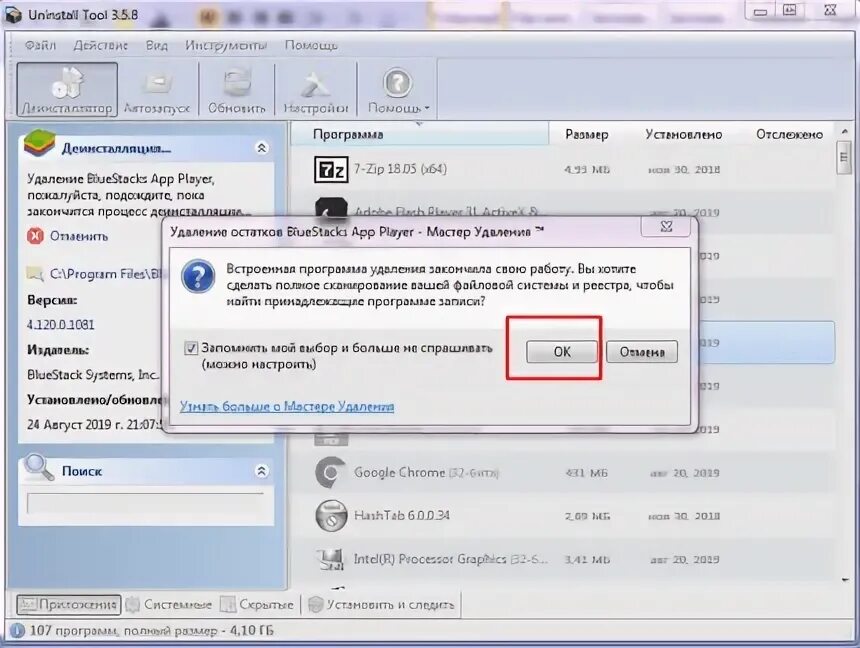Uncheck 'Запомнить мой выбор' checkbox
The width and height of the screenshot is (860, 648).
click(x=191, y=348)
